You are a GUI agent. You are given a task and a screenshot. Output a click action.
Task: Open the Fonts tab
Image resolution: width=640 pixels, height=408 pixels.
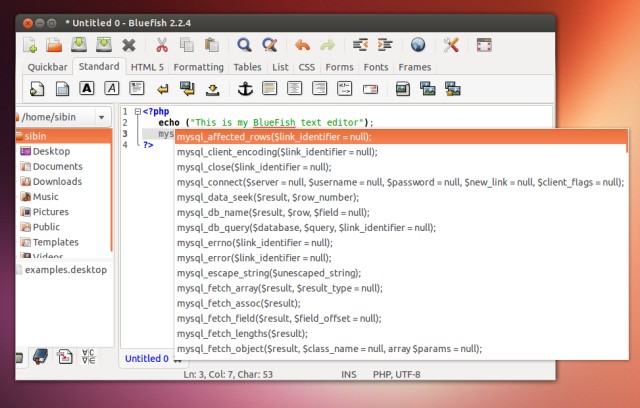coord(376,67)
